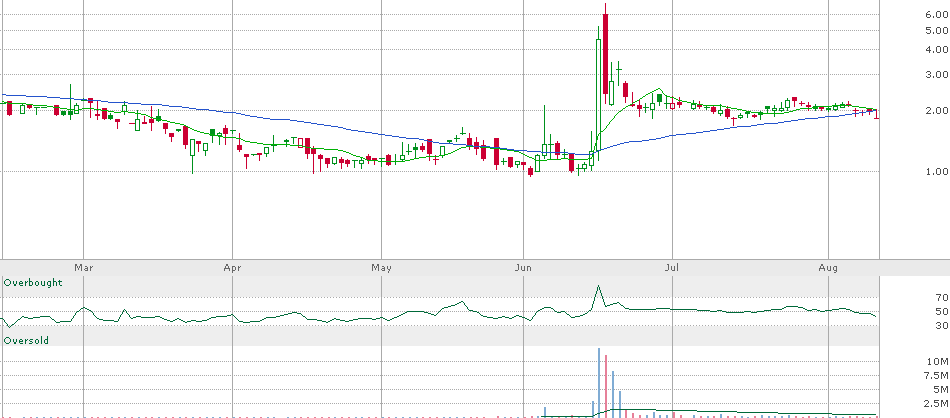This screenshot has height=418, width=950.
Task: Click the 70 RSI scale value
Action: (x=941, y=297)
